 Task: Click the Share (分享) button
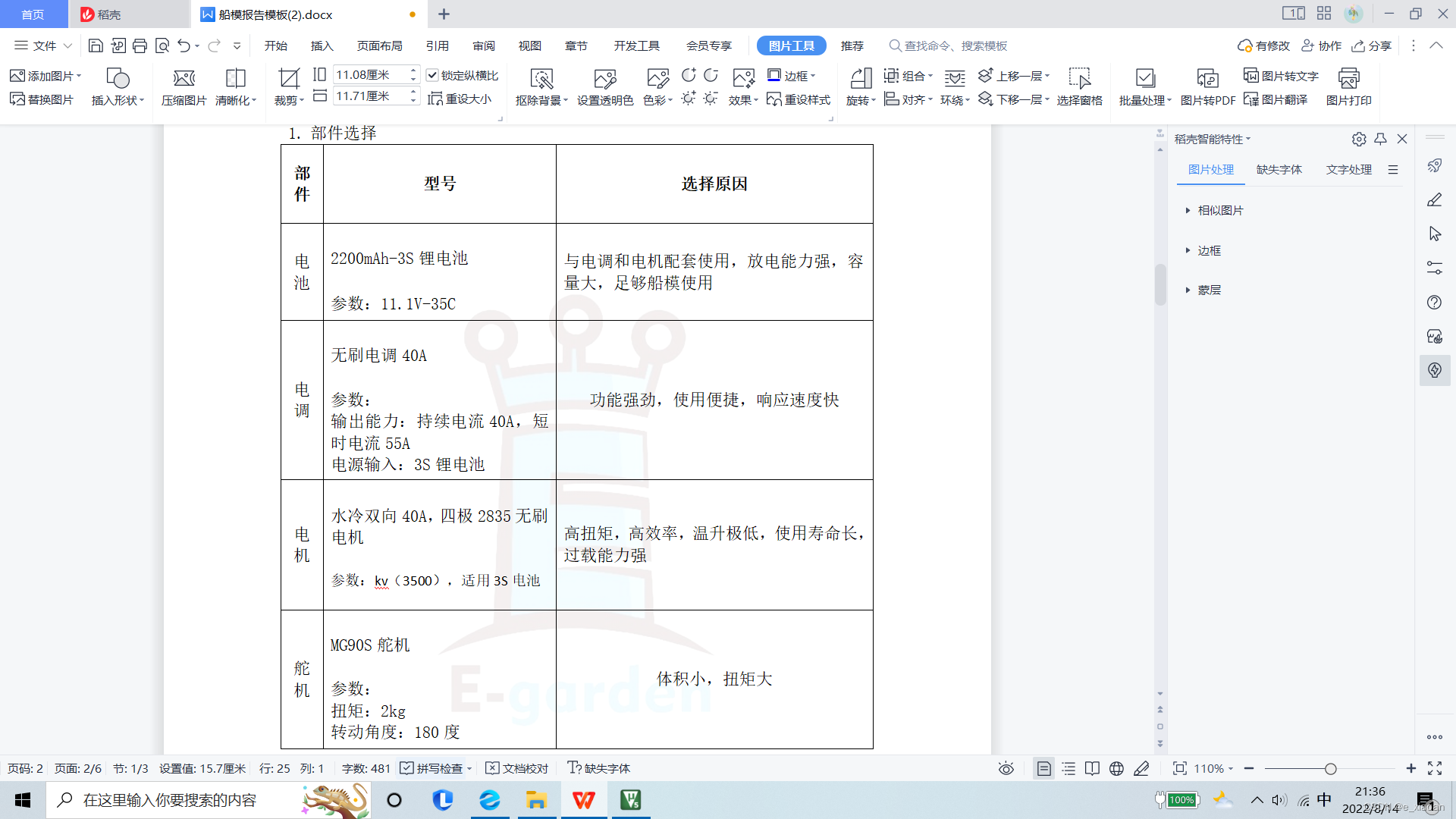click(x=1372, y=45)
